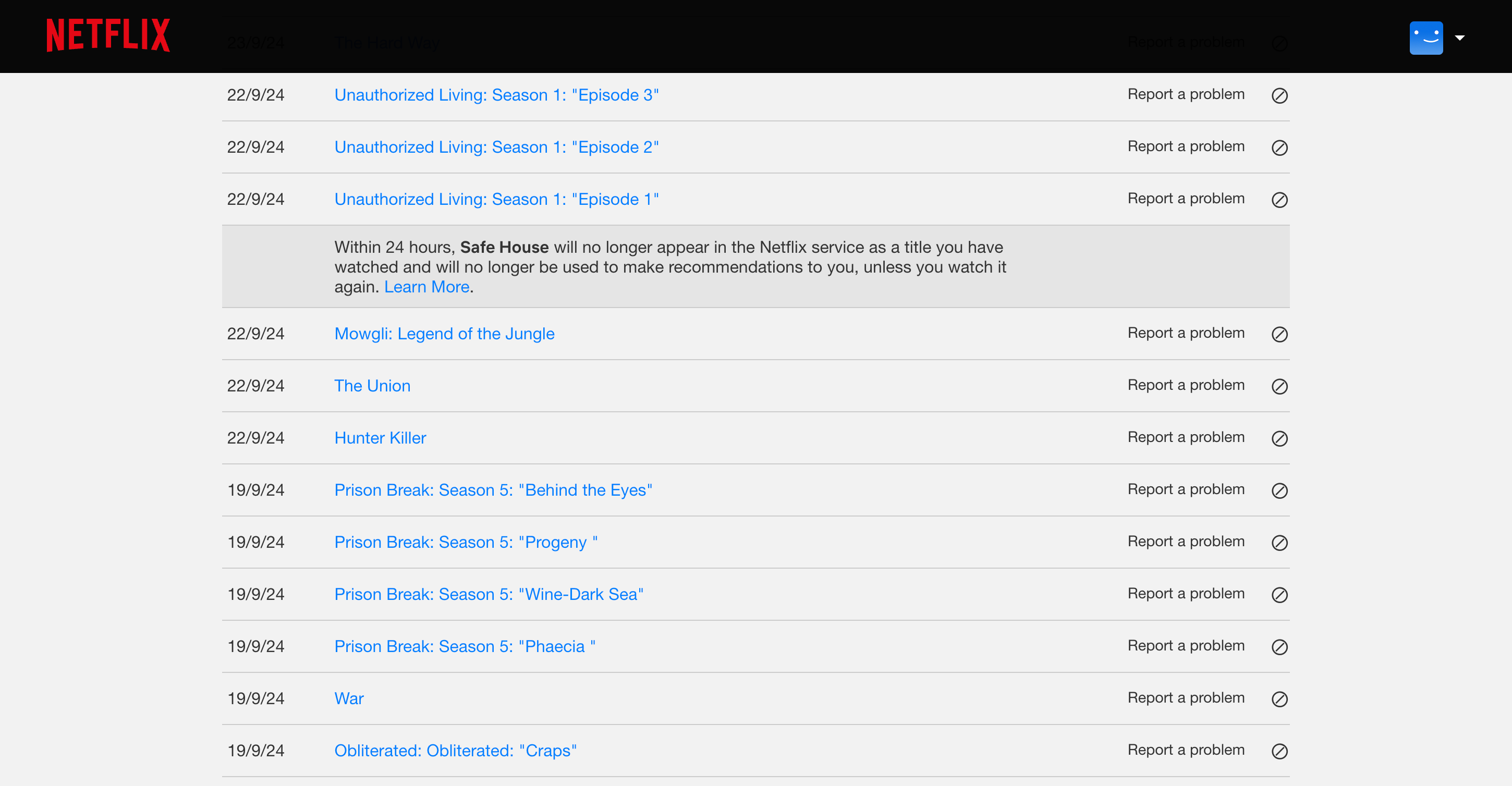Screen dimensions: 1512x786
Task: Toggle hiding of 'Prison Break: Wine-Dark Sea'
Action: coord(1279,595)
